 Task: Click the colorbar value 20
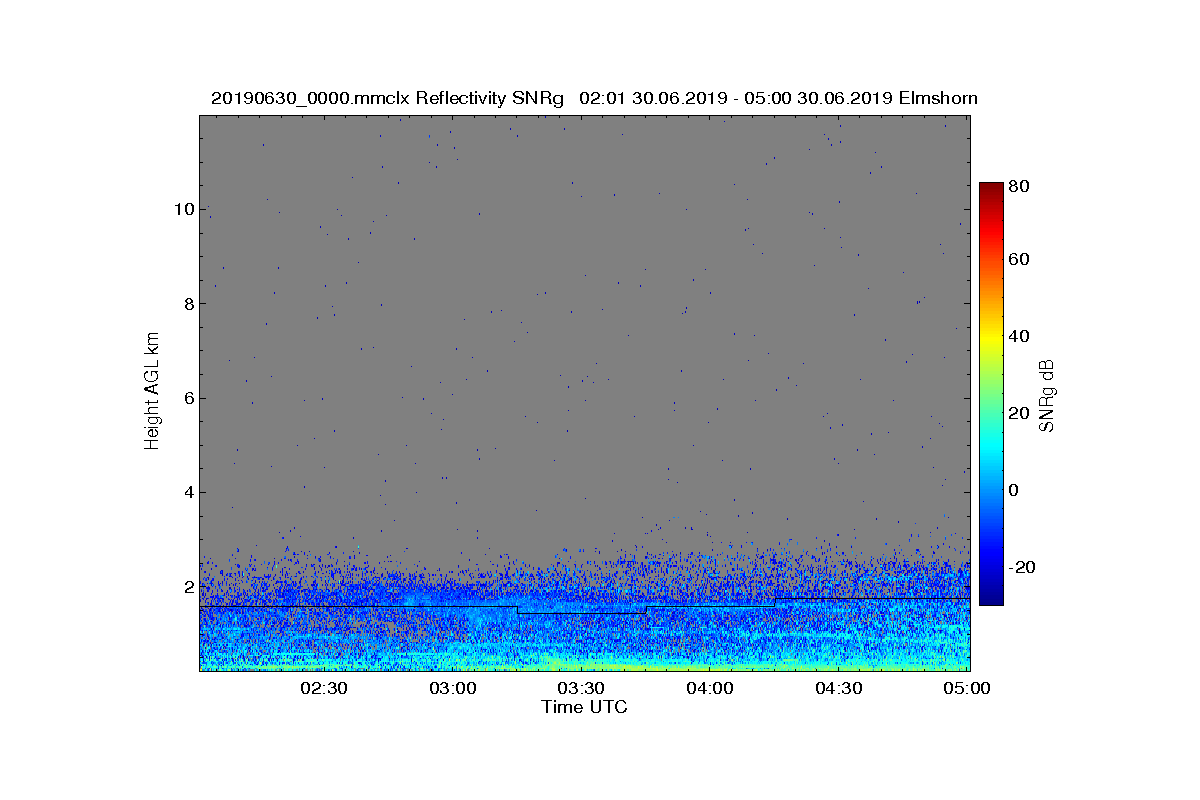coord(1020,413)
